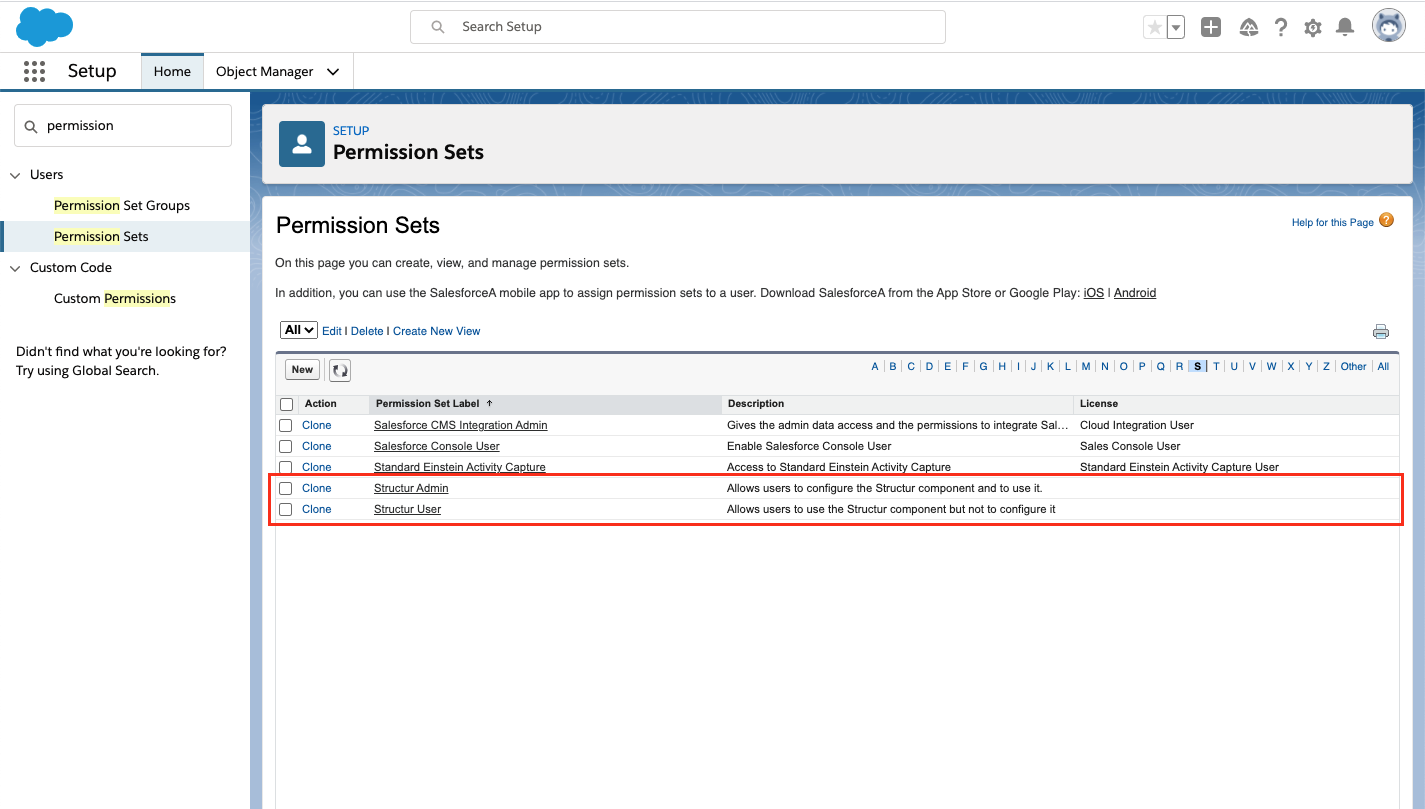Check the Salesforce Console User row

tap(286, 447)
